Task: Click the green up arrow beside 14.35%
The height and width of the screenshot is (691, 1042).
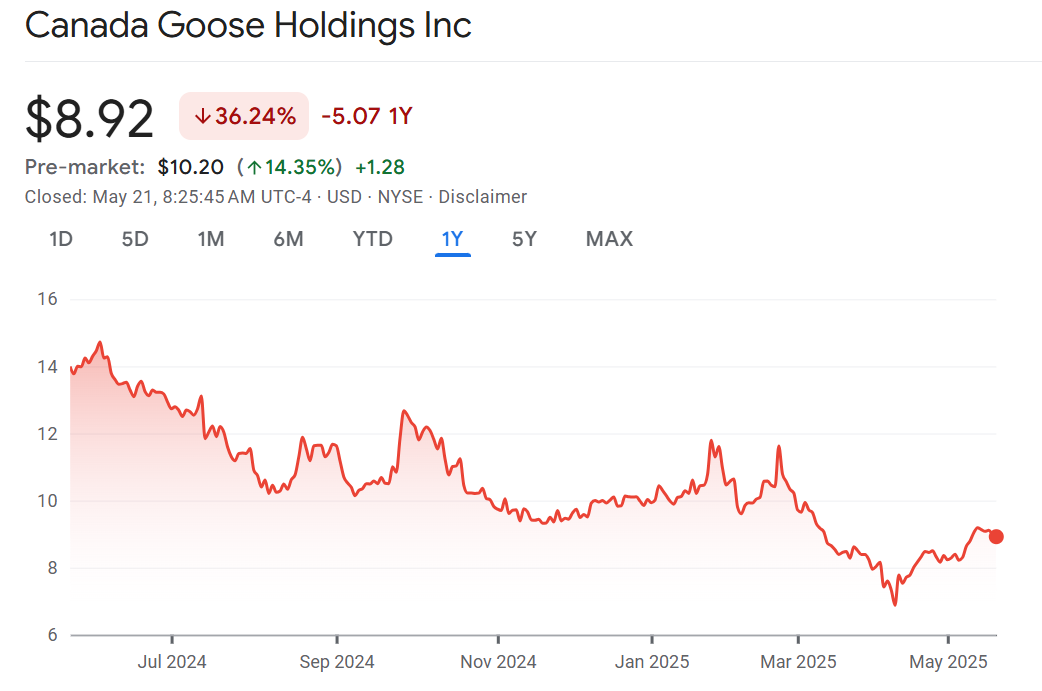Action: coord(254,167)
